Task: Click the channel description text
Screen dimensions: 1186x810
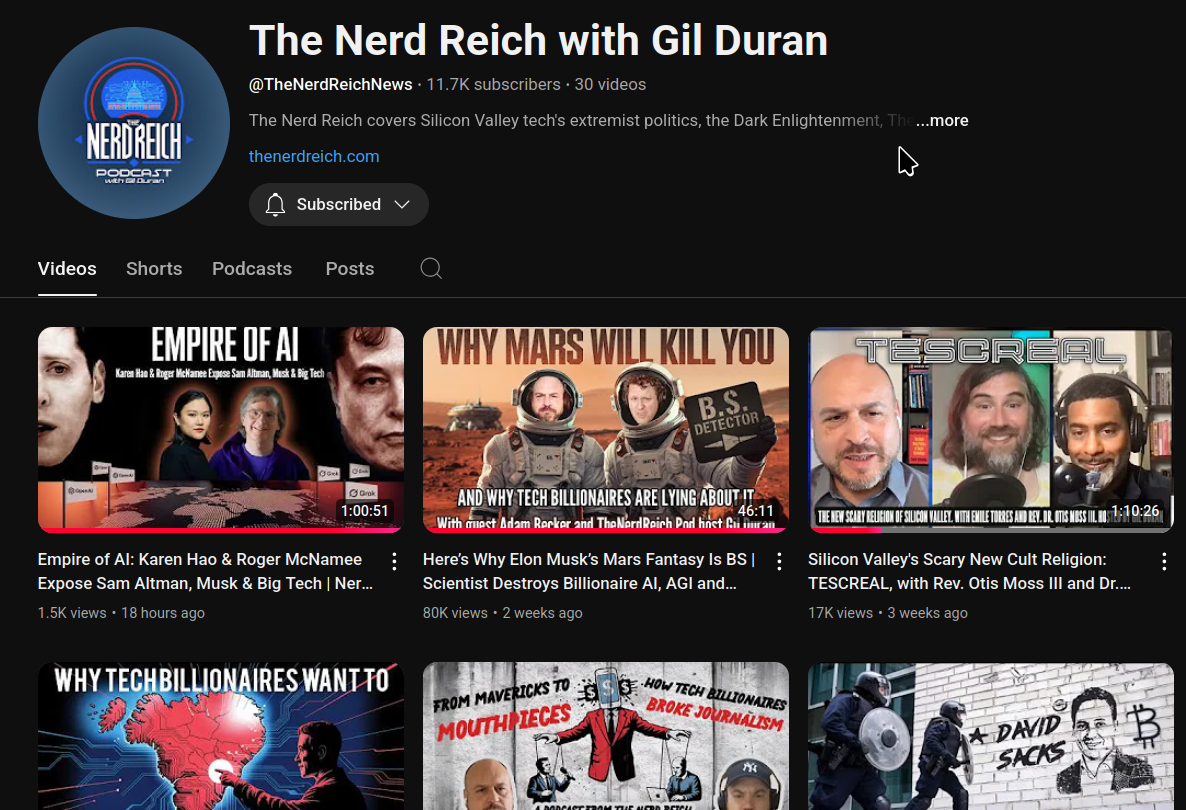Action: (581, 120)
